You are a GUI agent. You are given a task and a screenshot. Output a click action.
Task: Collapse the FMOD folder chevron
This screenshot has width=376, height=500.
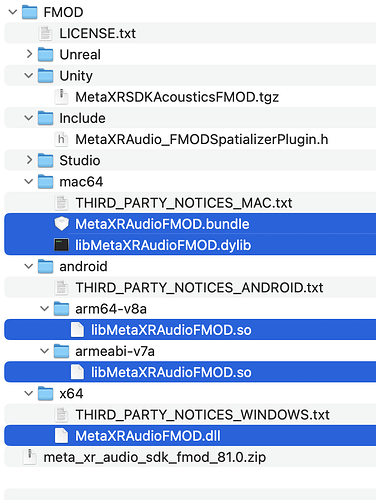pyautogui.click(x=13, y=12)
